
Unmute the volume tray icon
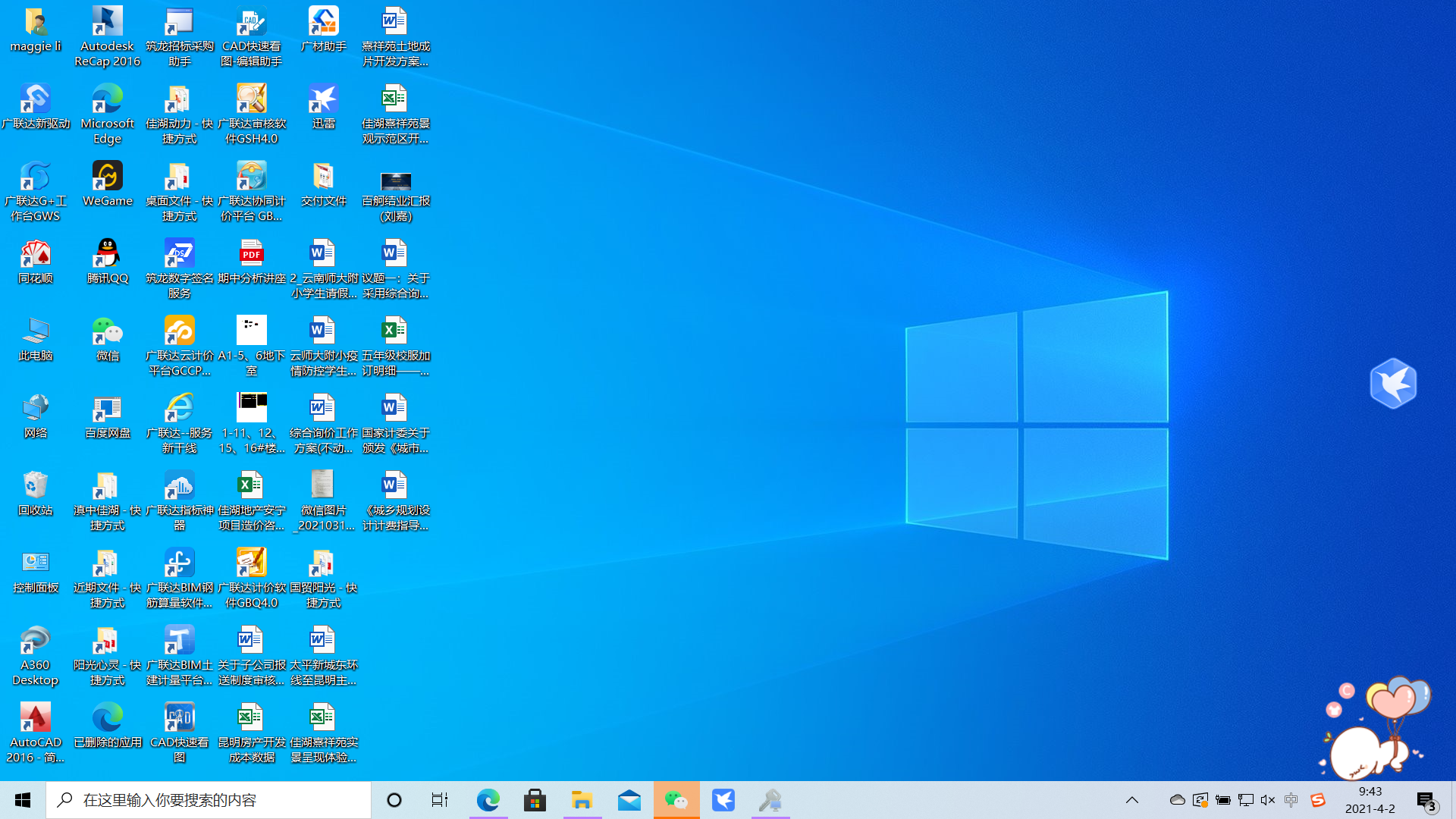[1268, 800]
